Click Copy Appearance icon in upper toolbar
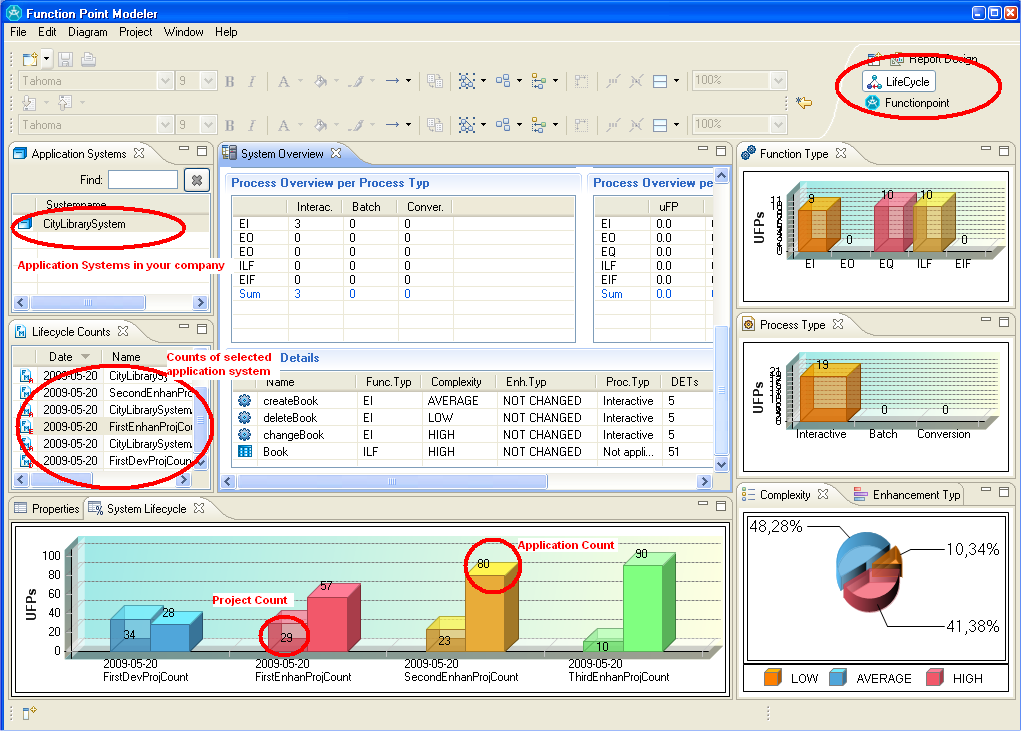The image size is (1021, 731). [434, 81]
